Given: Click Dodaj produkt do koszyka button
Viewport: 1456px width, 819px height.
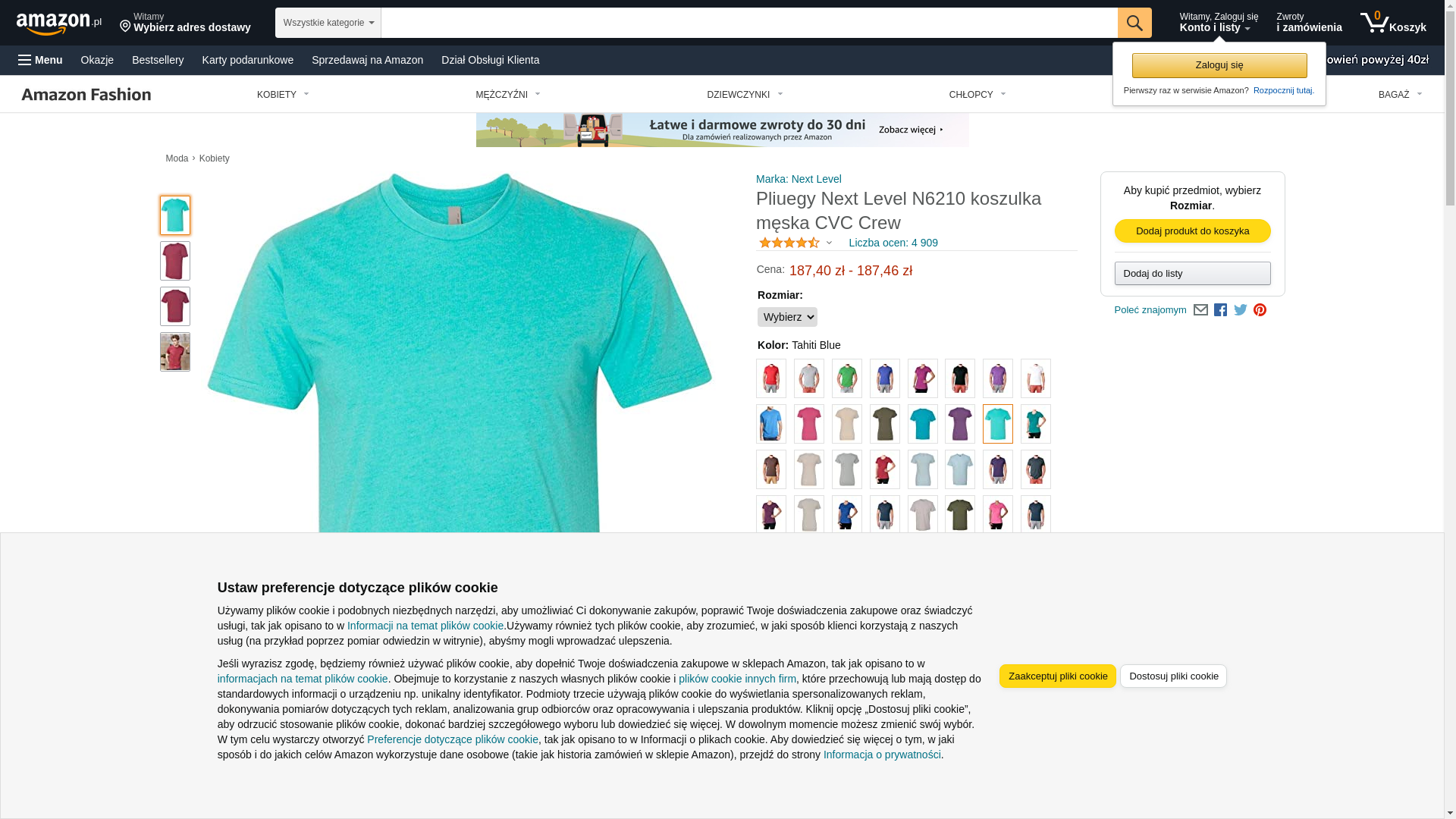Looking at the screenshot, I should pos(1192,231).
